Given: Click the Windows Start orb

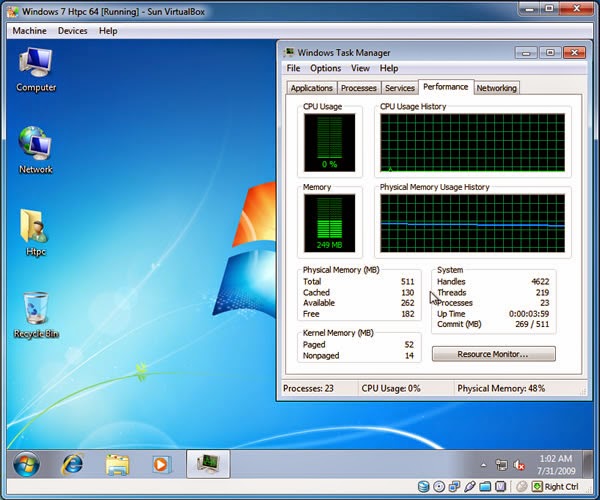Looking at the screenshot, I should [x=26, y=464].
